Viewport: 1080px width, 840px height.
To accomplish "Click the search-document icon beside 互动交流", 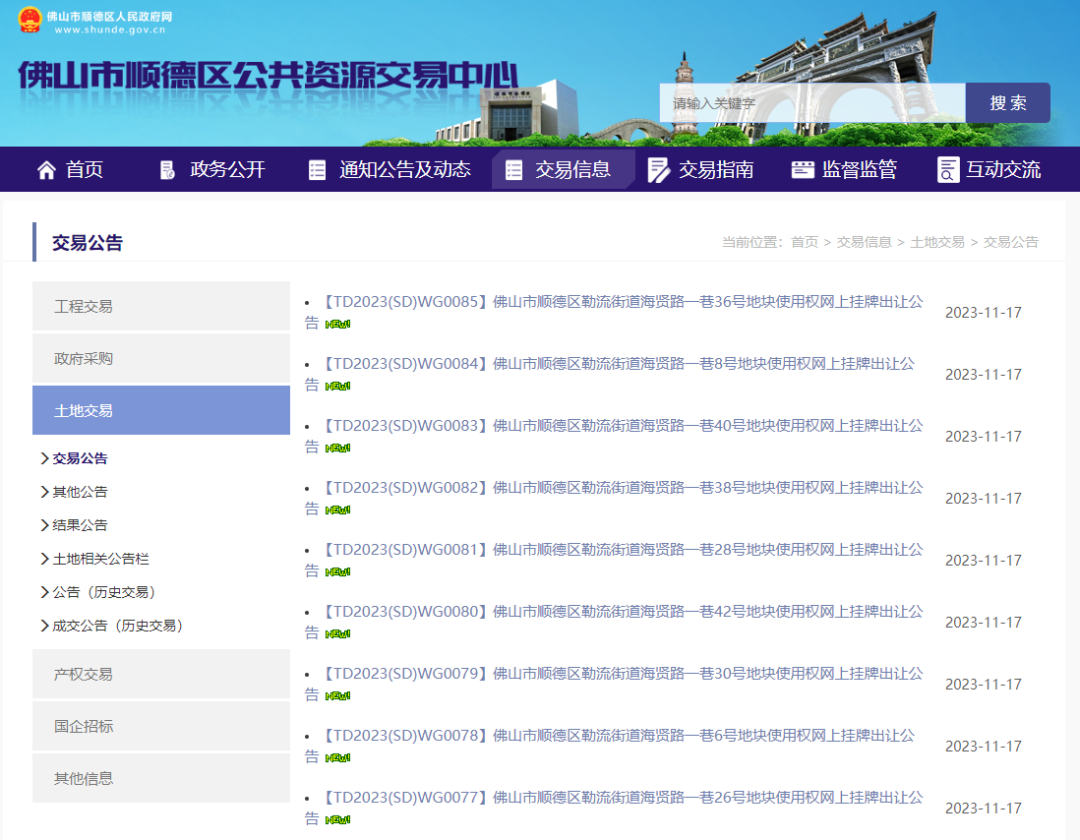I will tap(948, 170).
